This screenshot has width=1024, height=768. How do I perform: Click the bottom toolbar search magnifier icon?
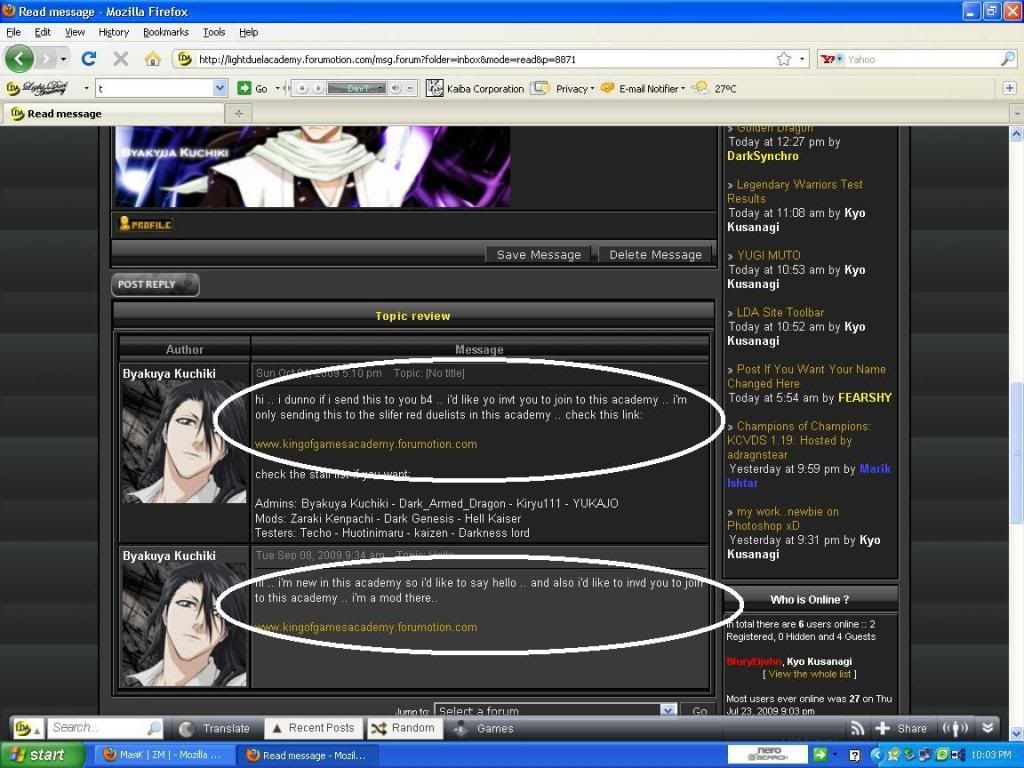tap(154, 728)
